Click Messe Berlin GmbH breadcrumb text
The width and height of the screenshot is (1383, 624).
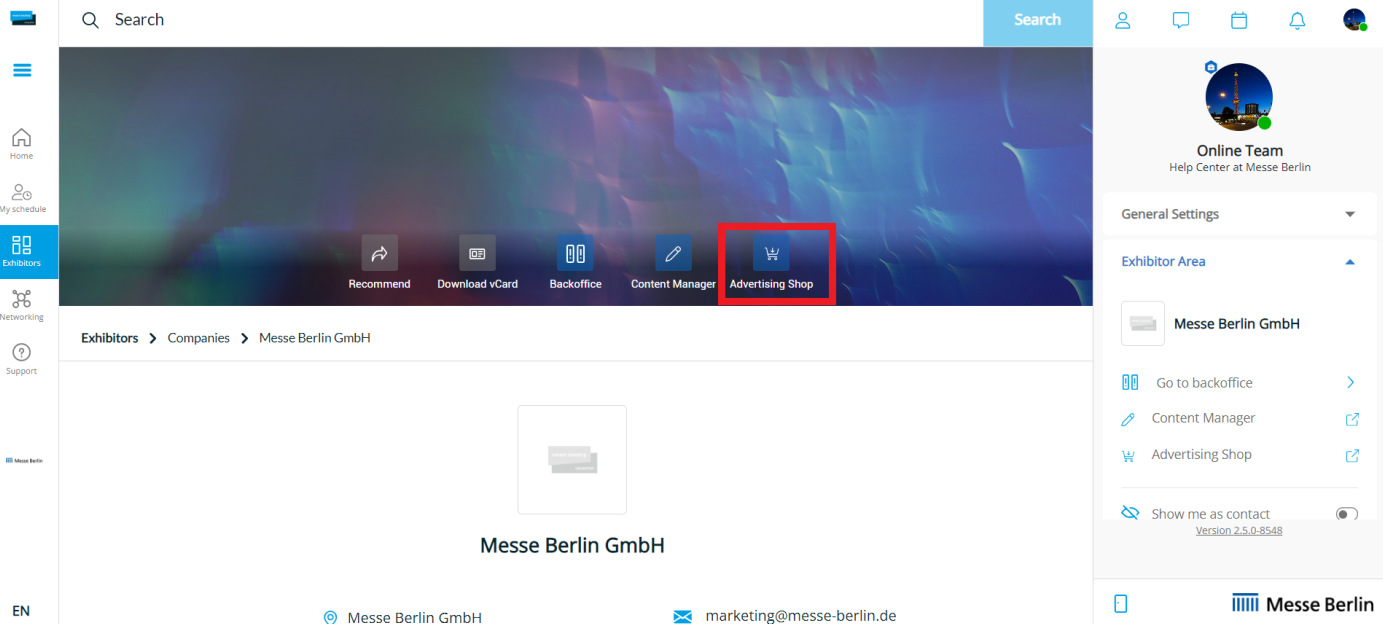[x=315, y=338]
